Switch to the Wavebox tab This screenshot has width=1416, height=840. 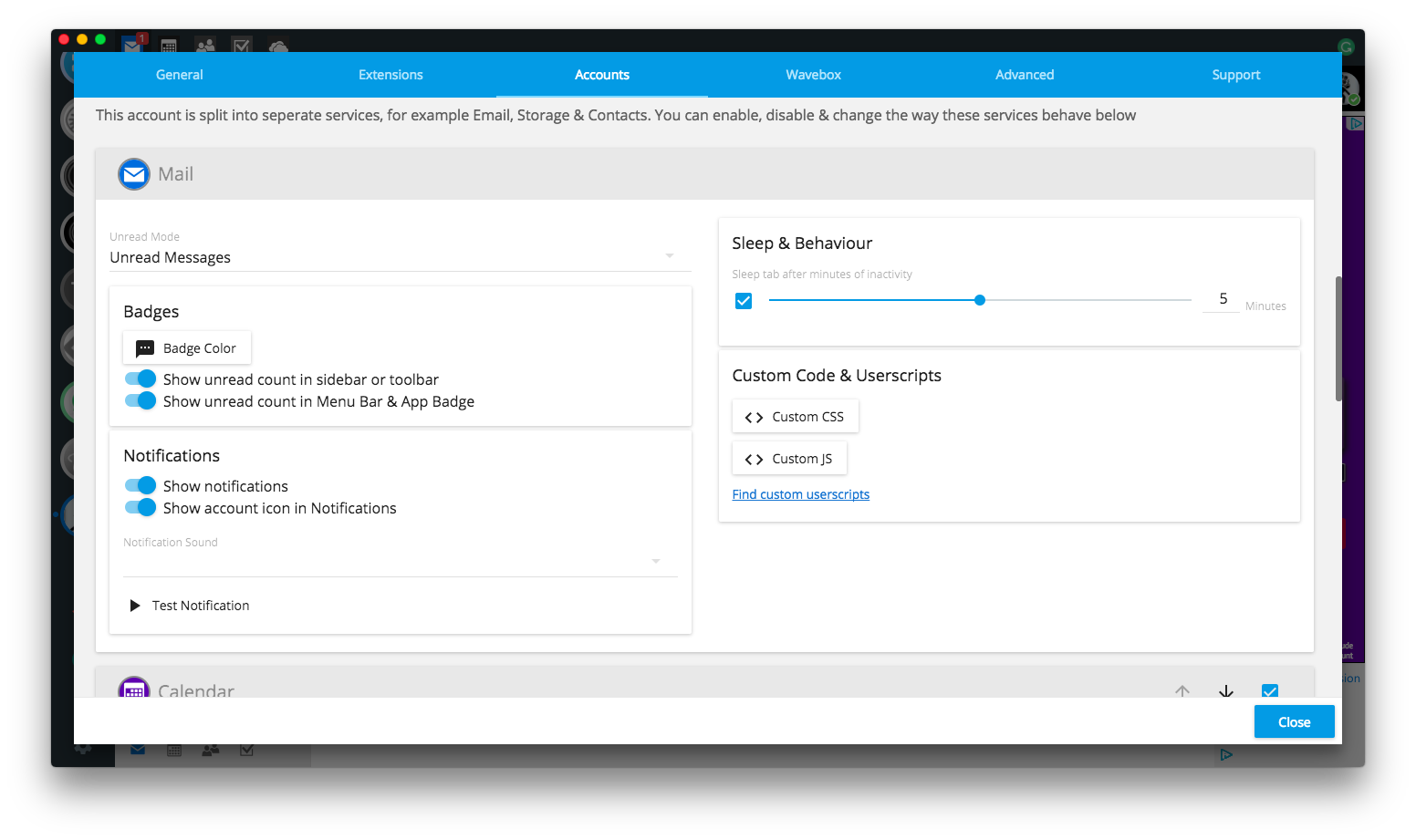(x=813, y=74)
